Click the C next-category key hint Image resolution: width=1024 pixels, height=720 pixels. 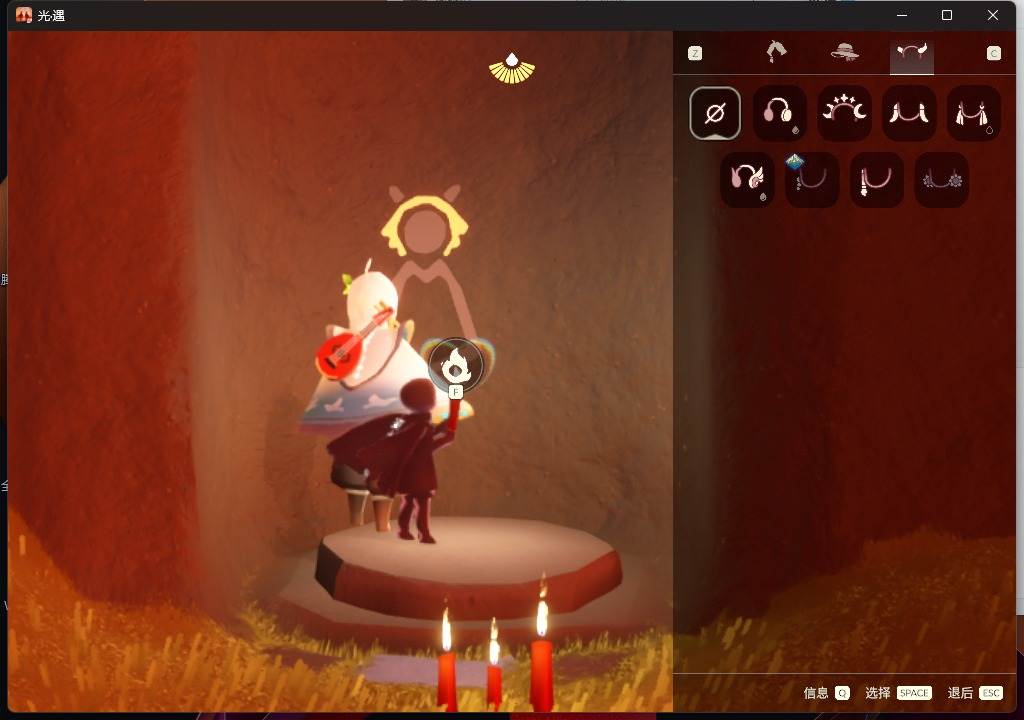(993, 53)
